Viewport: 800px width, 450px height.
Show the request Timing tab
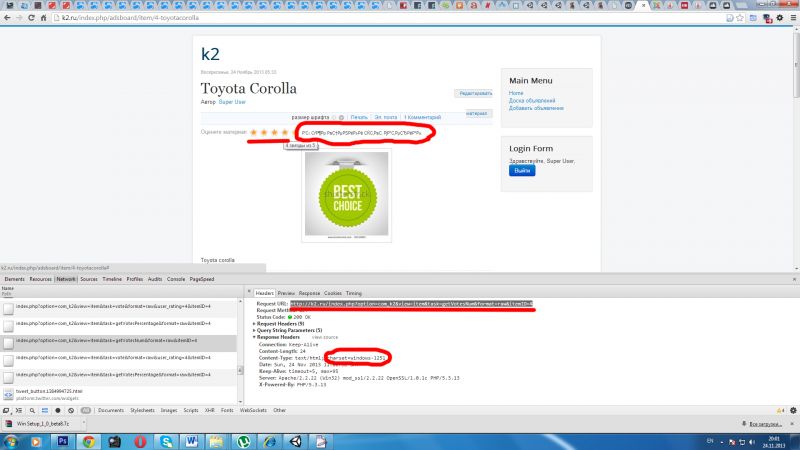tap(354, 293)
